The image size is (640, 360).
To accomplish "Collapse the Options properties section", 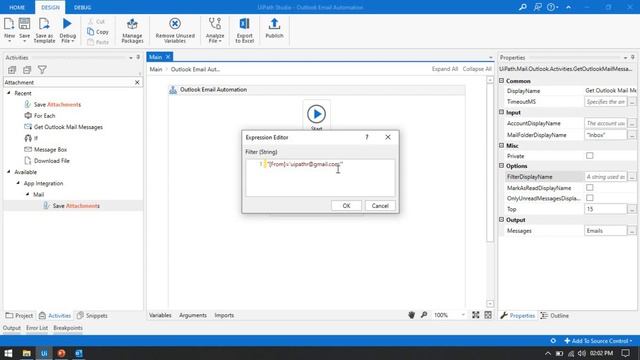I will (502, 166).
